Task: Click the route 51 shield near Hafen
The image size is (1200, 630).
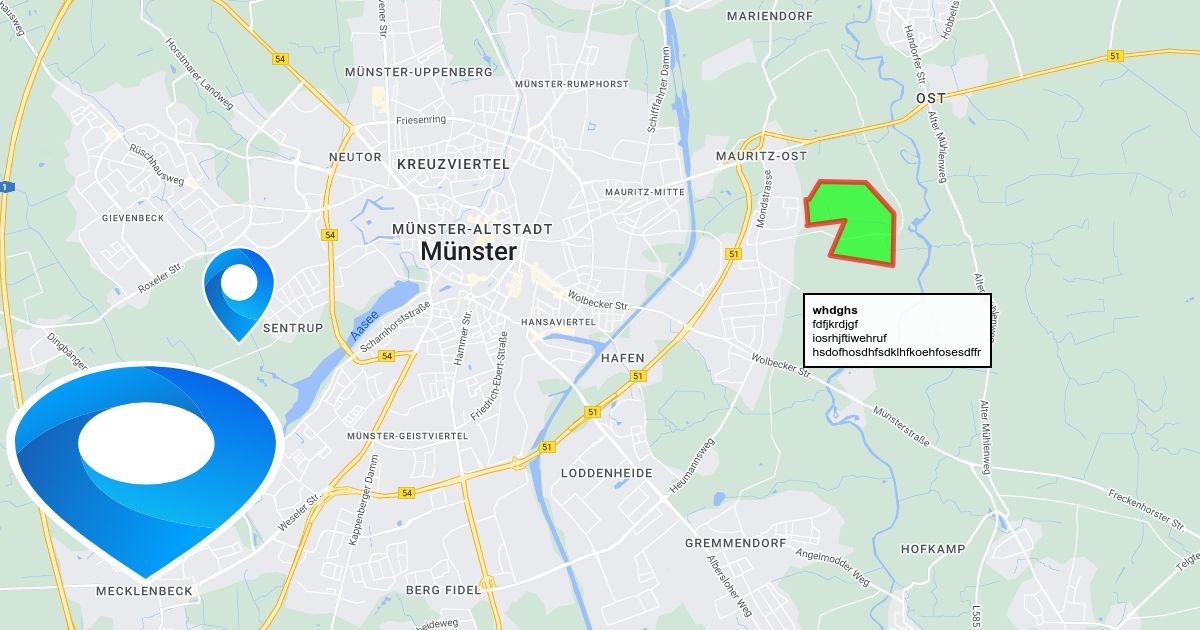Action: (x=637, y=374)
